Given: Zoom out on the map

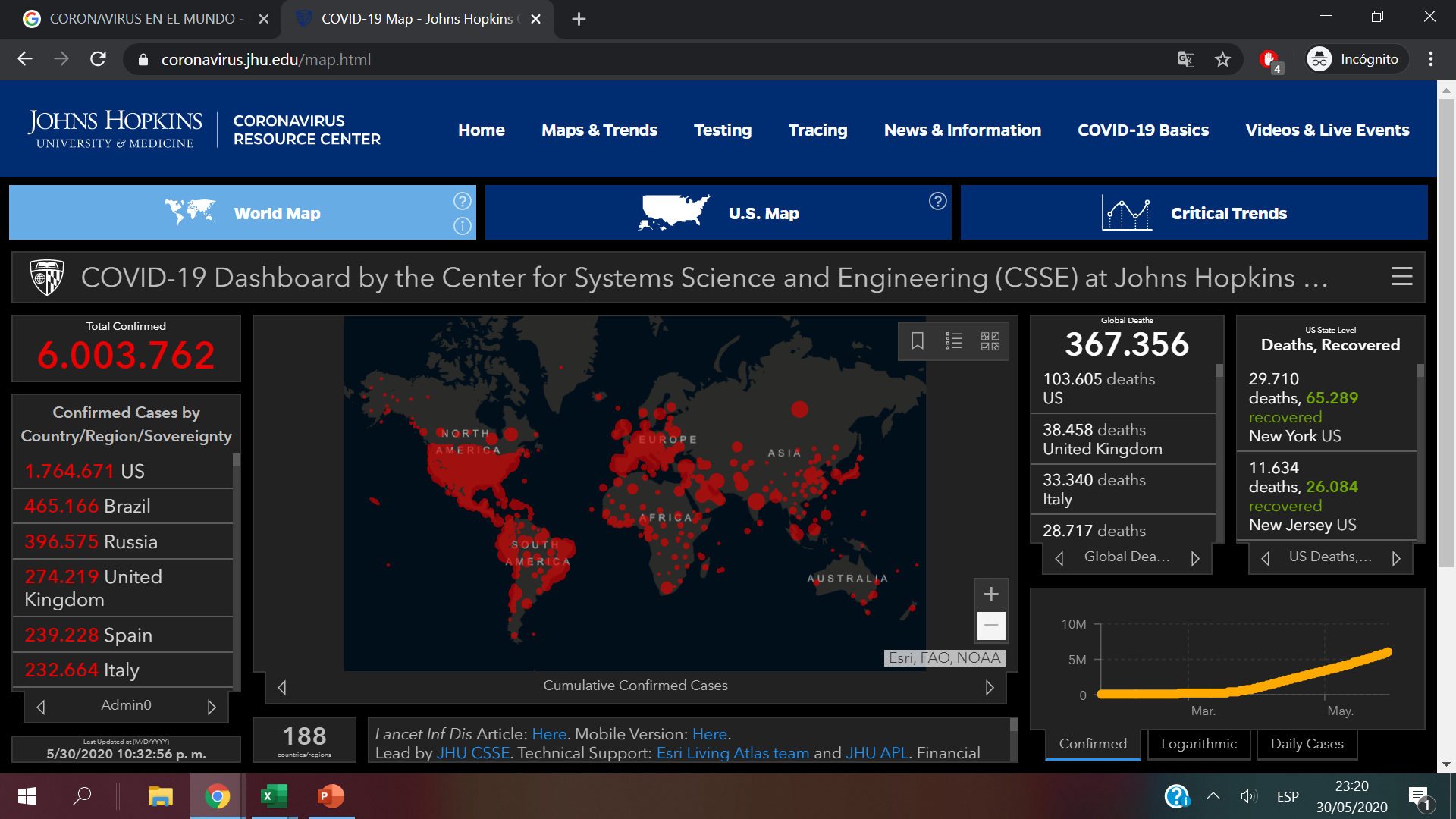Looking at the screenshot, I should [x=991, y=626].
